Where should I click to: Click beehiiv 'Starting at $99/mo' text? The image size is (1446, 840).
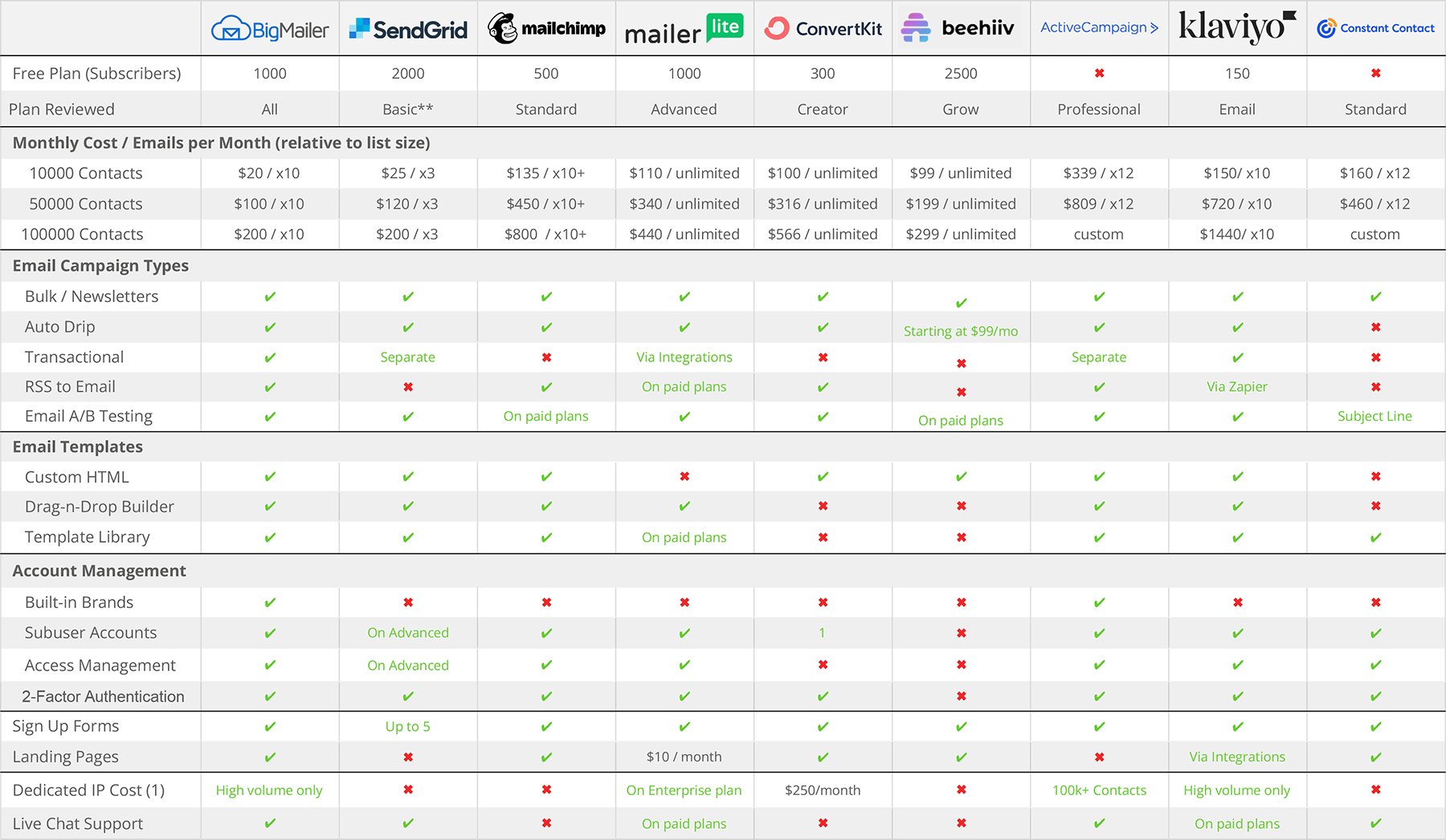[x=961, y=331]
